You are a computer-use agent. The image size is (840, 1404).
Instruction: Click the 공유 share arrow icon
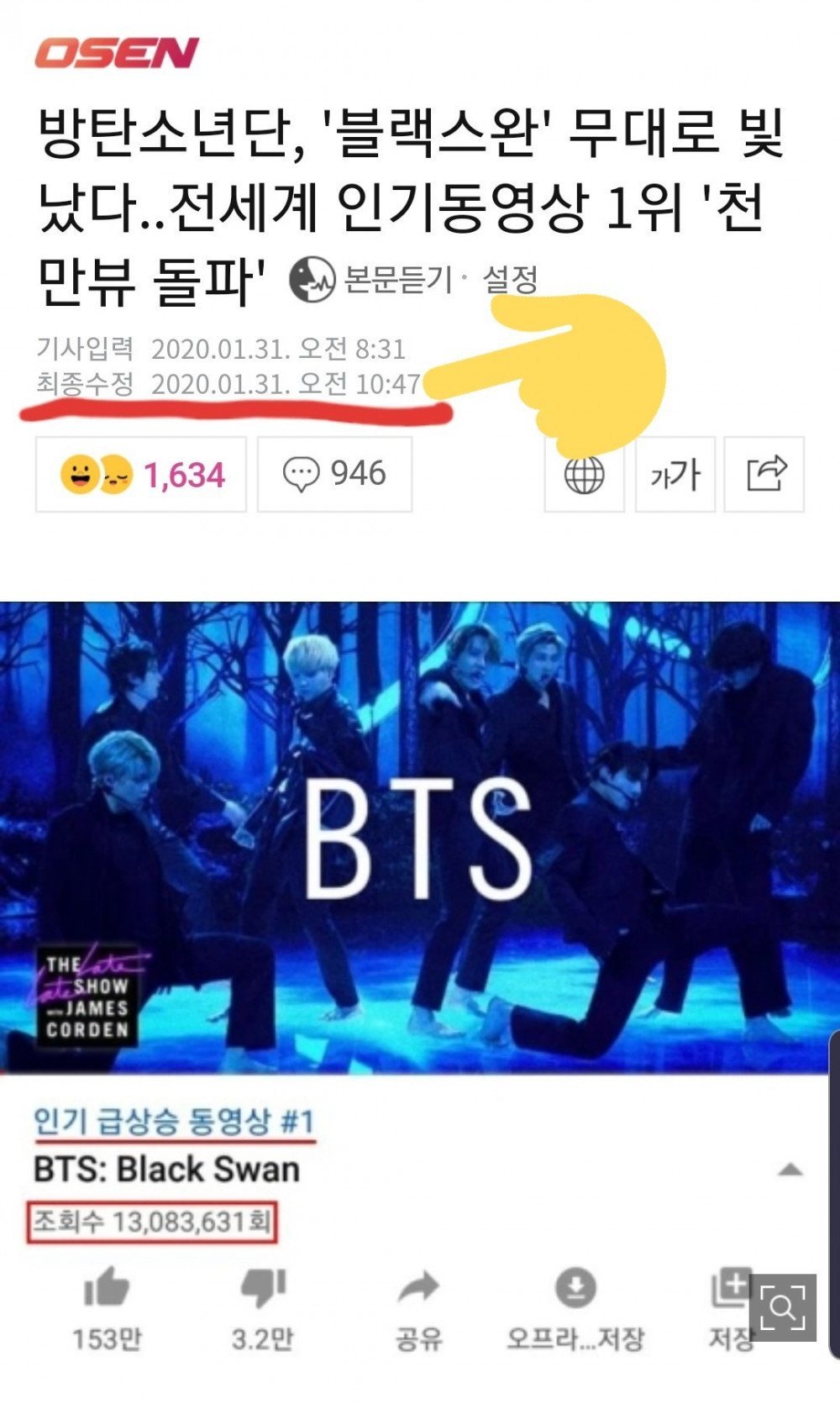click(418, 1286)
